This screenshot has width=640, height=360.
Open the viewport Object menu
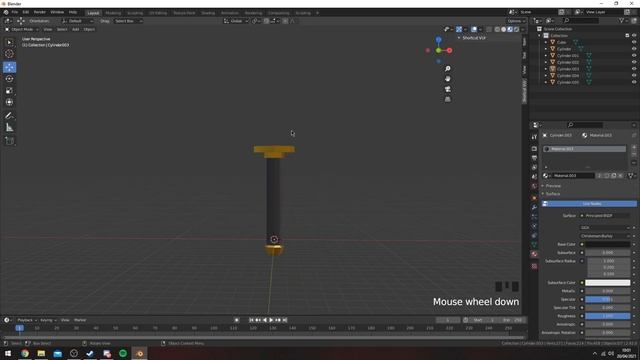89,29
